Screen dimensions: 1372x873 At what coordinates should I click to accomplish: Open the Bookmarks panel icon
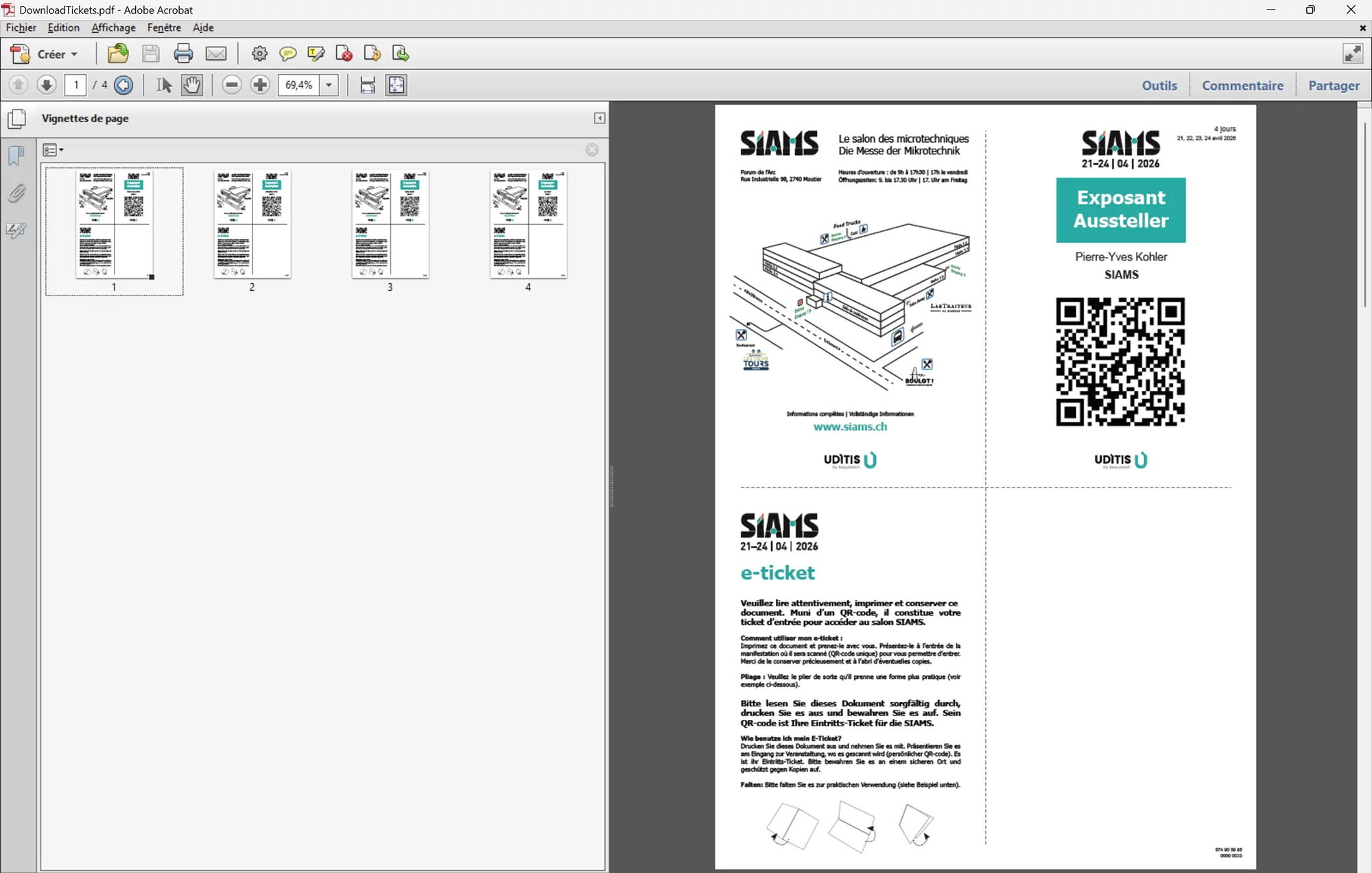click(16, 156)
